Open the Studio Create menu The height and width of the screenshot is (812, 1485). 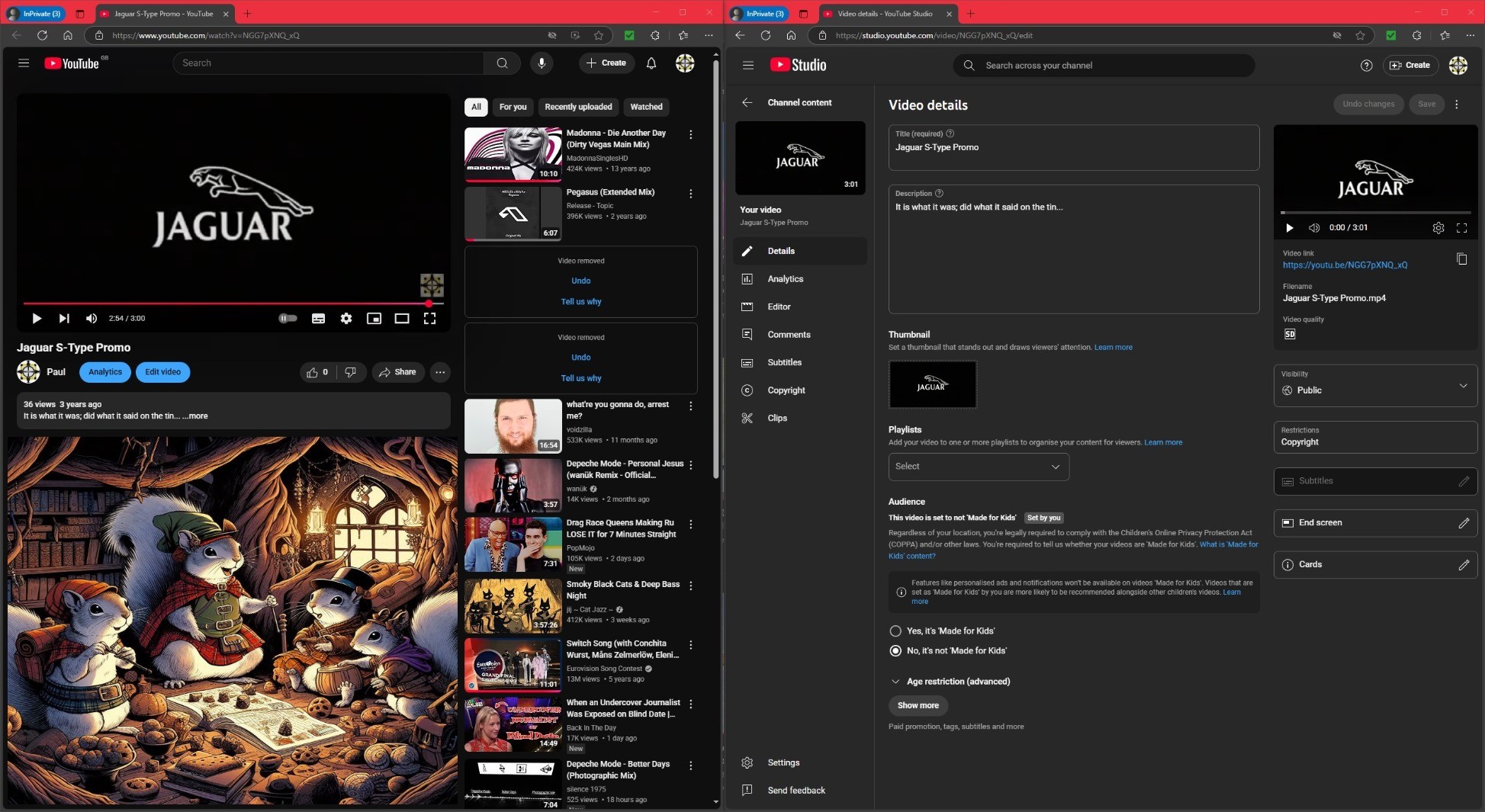tap(1410, 66)
